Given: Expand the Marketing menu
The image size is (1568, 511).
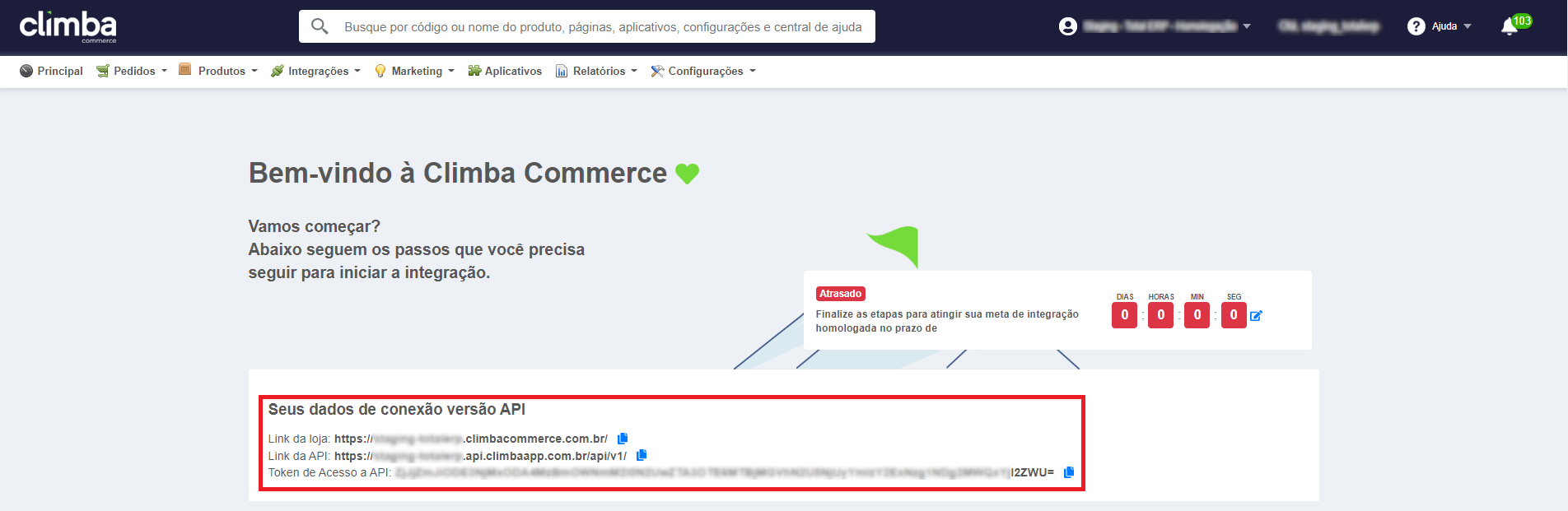Looking at the screenshot, I should point(415,72).
